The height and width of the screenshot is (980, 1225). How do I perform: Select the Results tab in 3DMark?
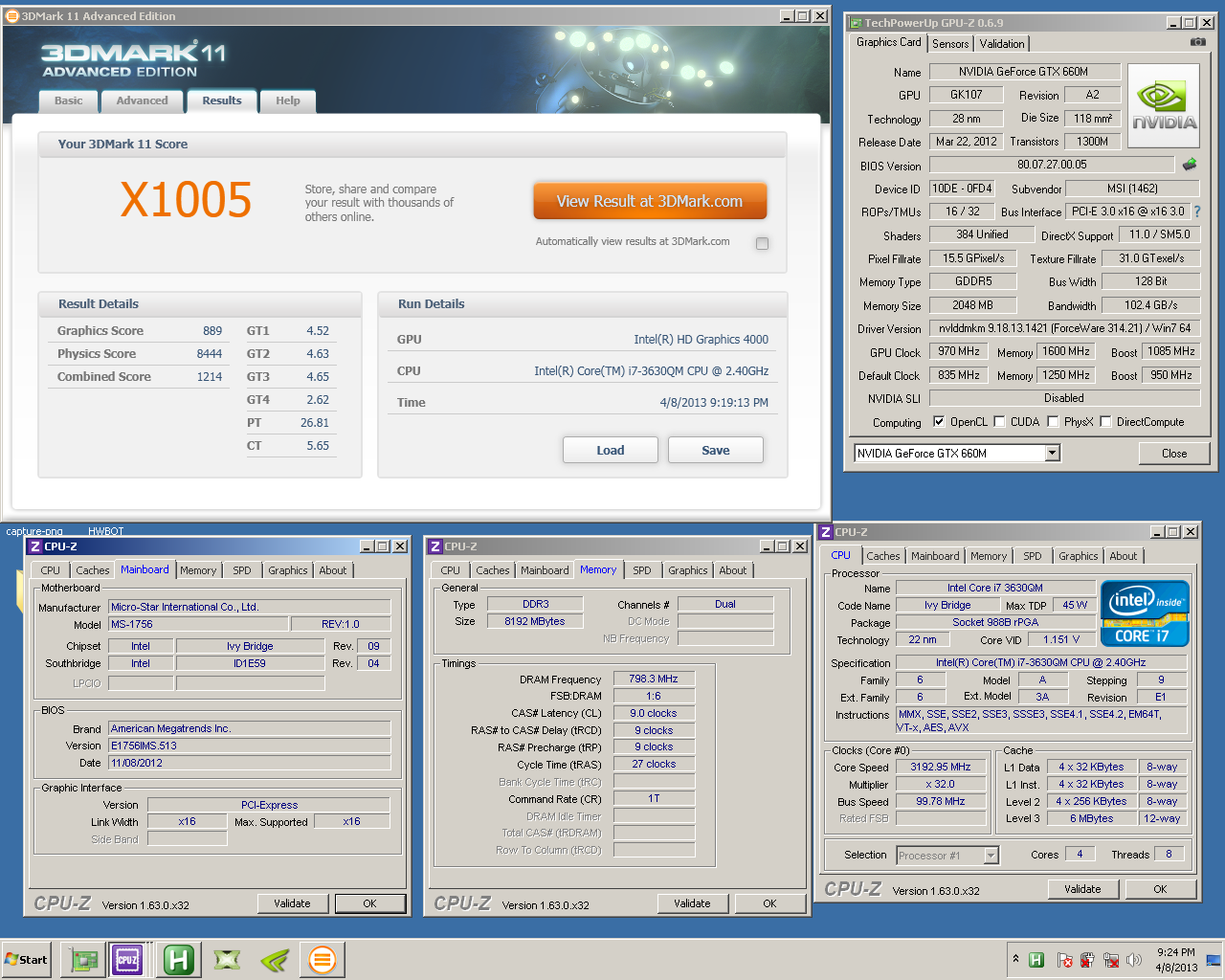222,100
